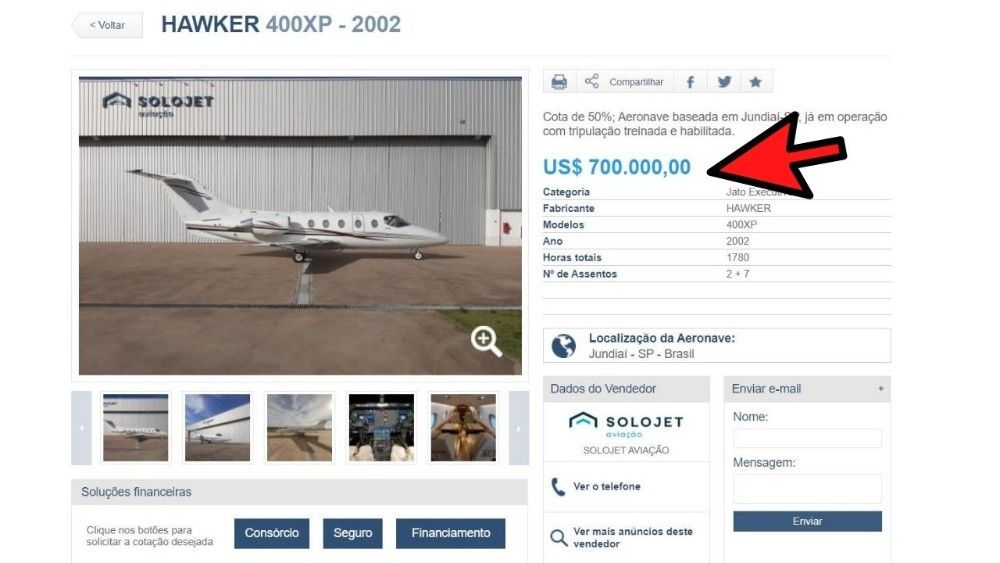The image size is (1000, 563).
Task: Open Ver mais anúncios deste vendedor
Action: tap(633, 537)
